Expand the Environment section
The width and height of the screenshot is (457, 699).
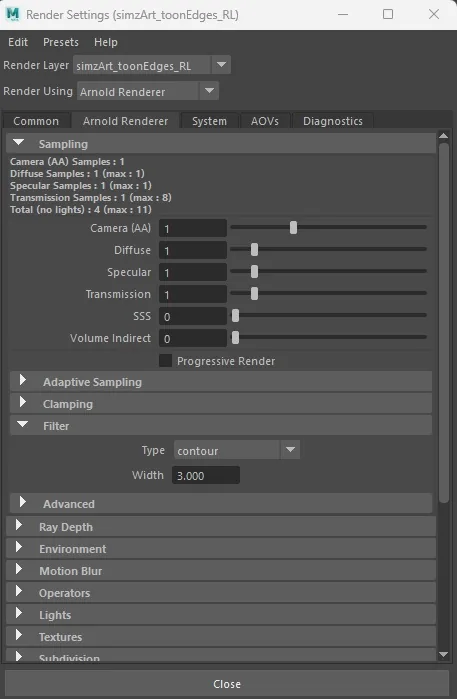pos(221,548)
